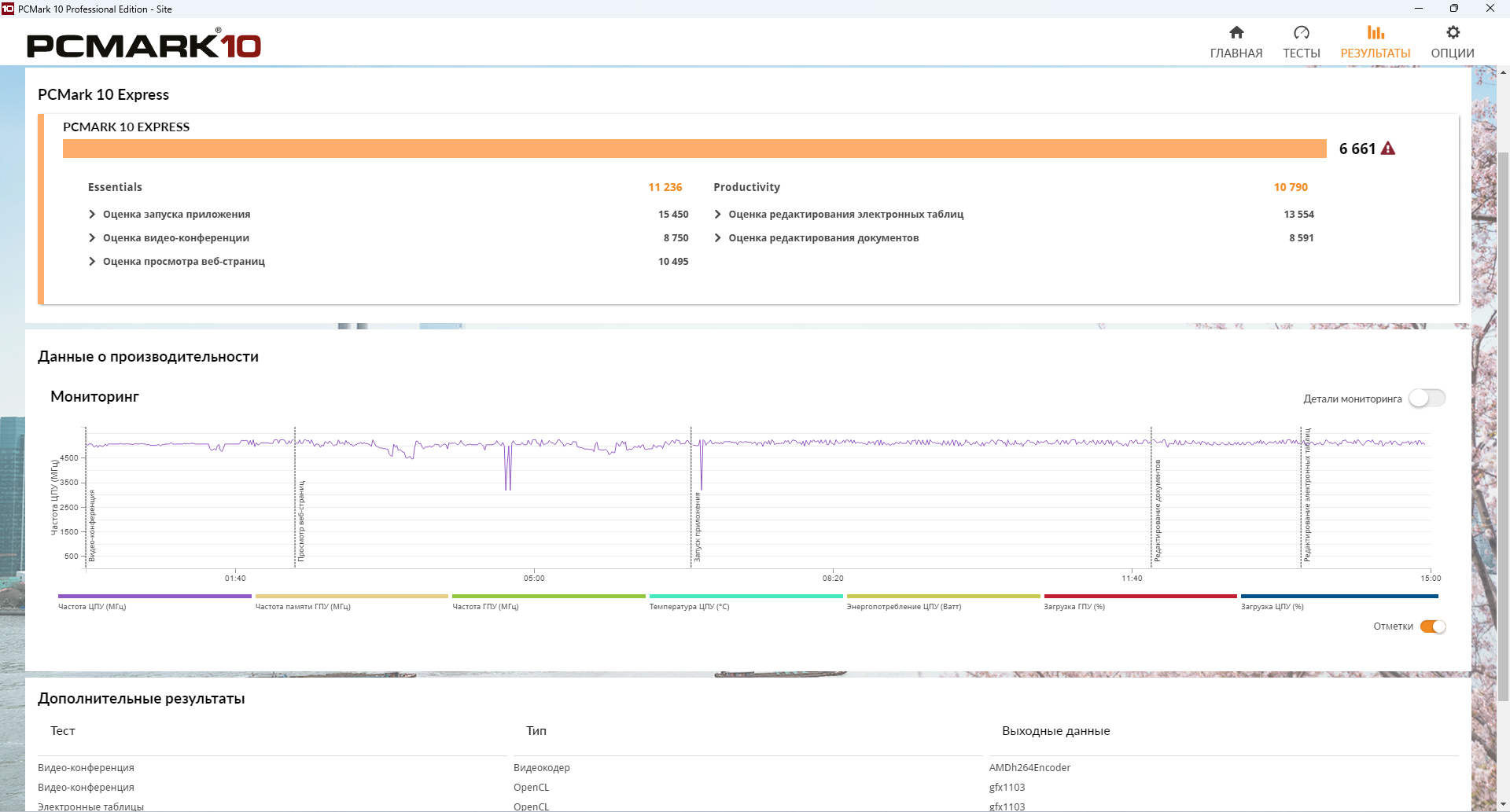Click the Productivity score 10 790
This screenshot has height=812, width=1510.
pyautogui.click(x=1291, y=187)
